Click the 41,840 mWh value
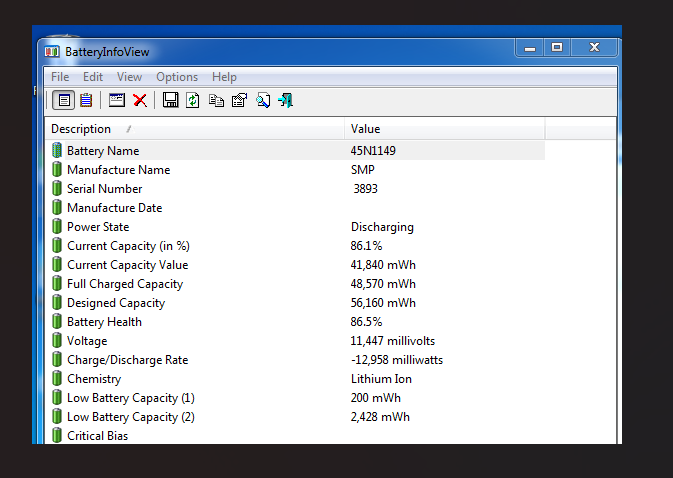 click(383, 265)
